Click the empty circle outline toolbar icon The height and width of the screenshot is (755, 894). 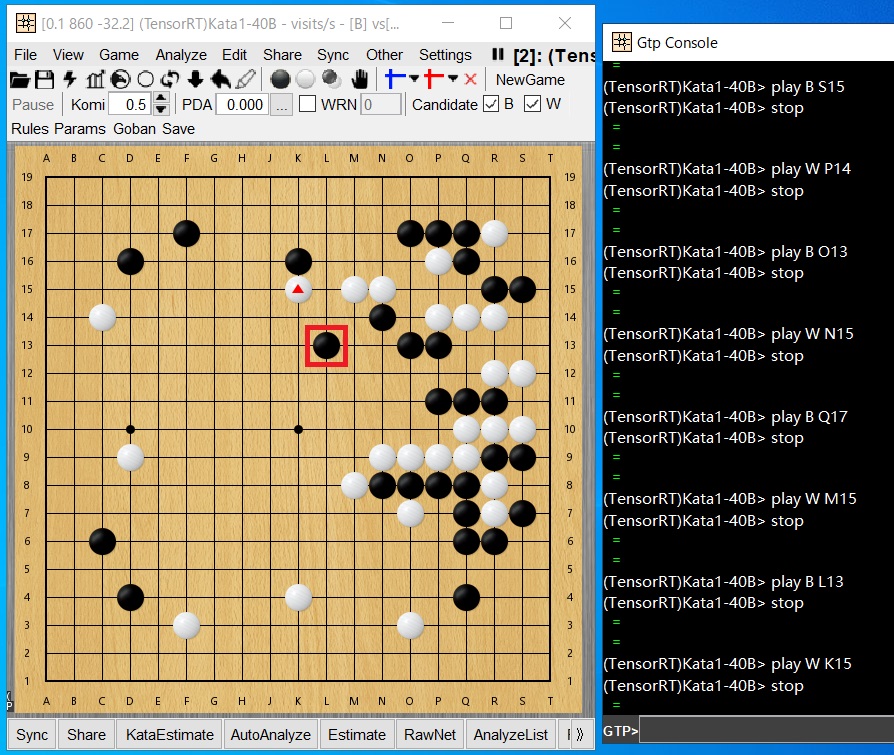pos(145,79)
